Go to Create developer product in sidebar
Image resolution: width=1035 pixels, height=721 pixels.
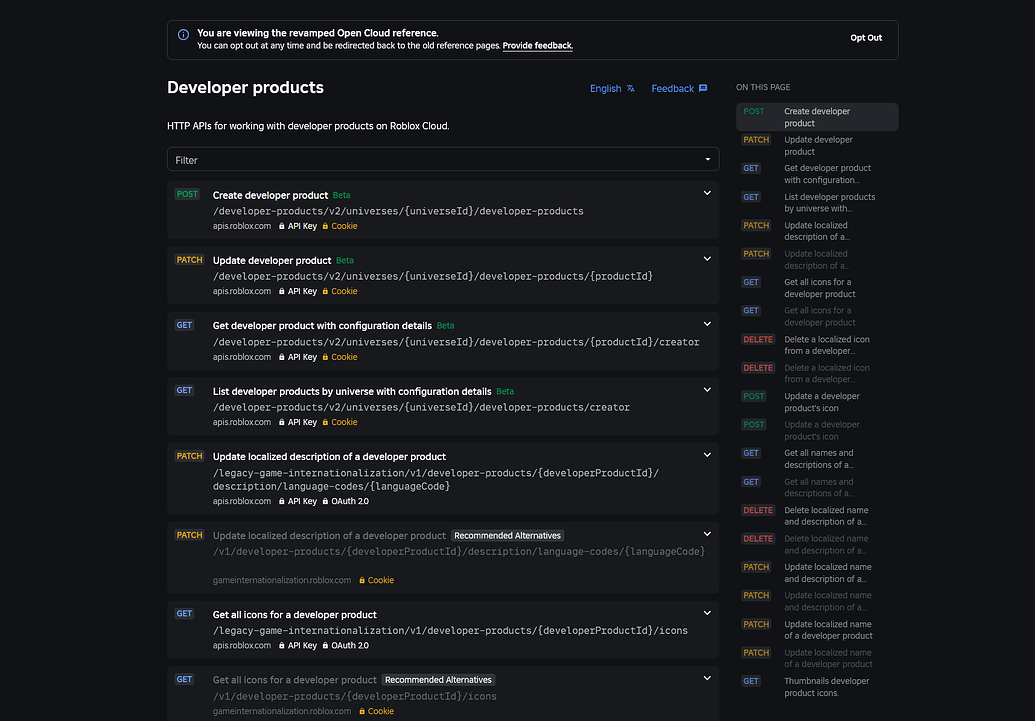[x=817, y=117]
